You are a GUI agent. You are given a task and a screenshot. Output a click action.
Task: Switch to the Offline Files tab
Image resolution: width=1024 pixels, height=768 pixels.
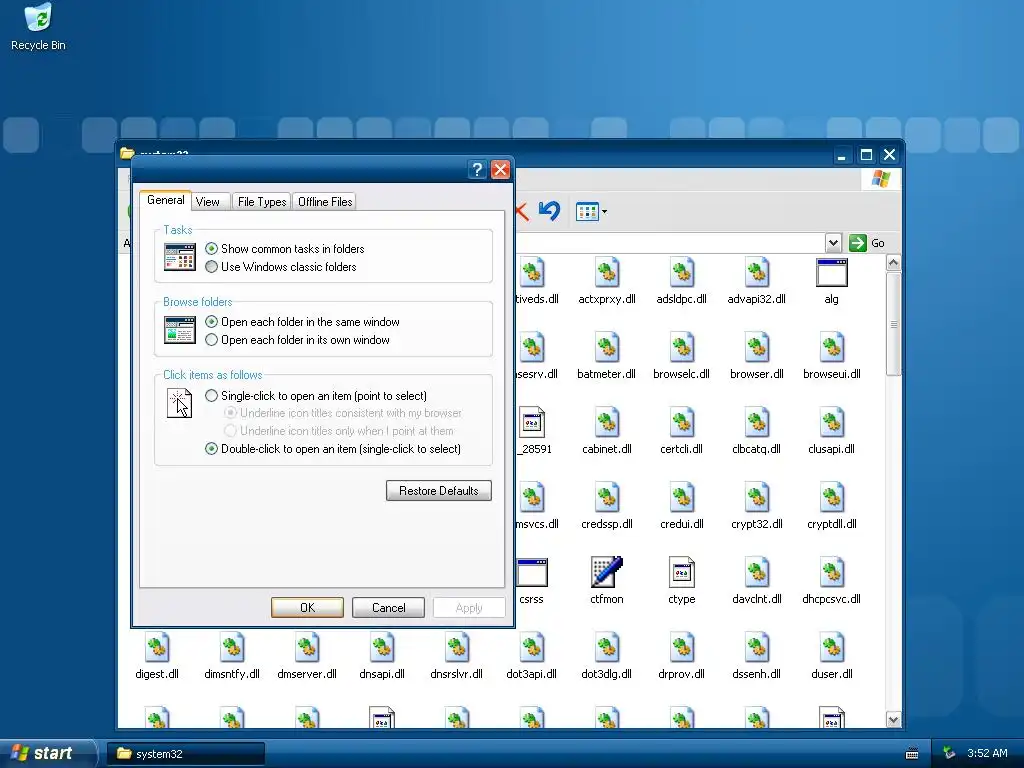click(x=325, y=202)
